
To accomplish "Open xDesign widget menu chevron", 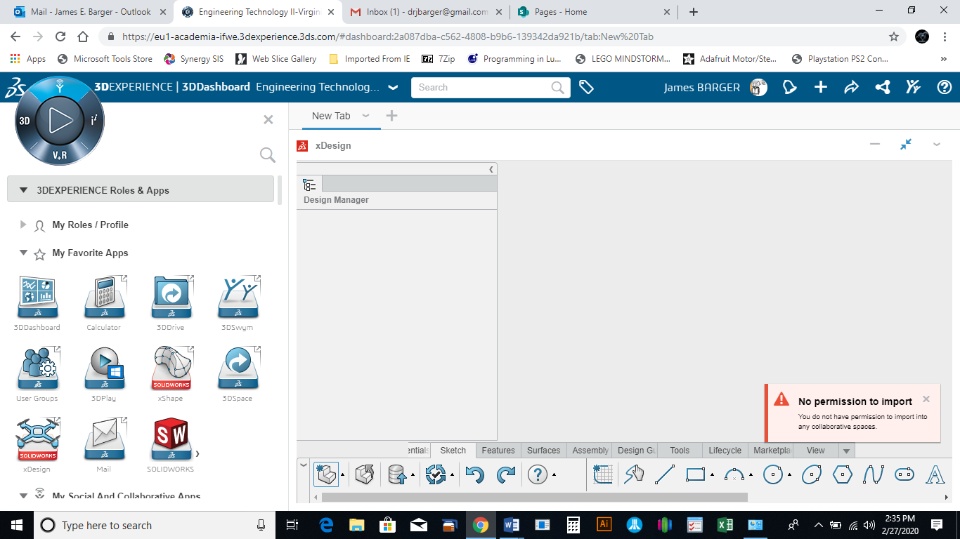I will tap(936, 145).
